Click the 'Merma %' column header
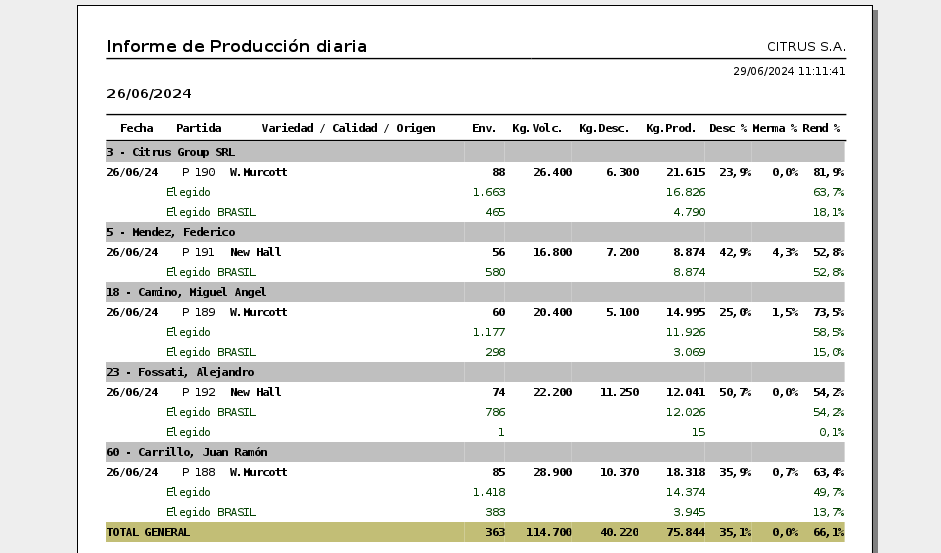941x553 pixels. coord(775,128)
